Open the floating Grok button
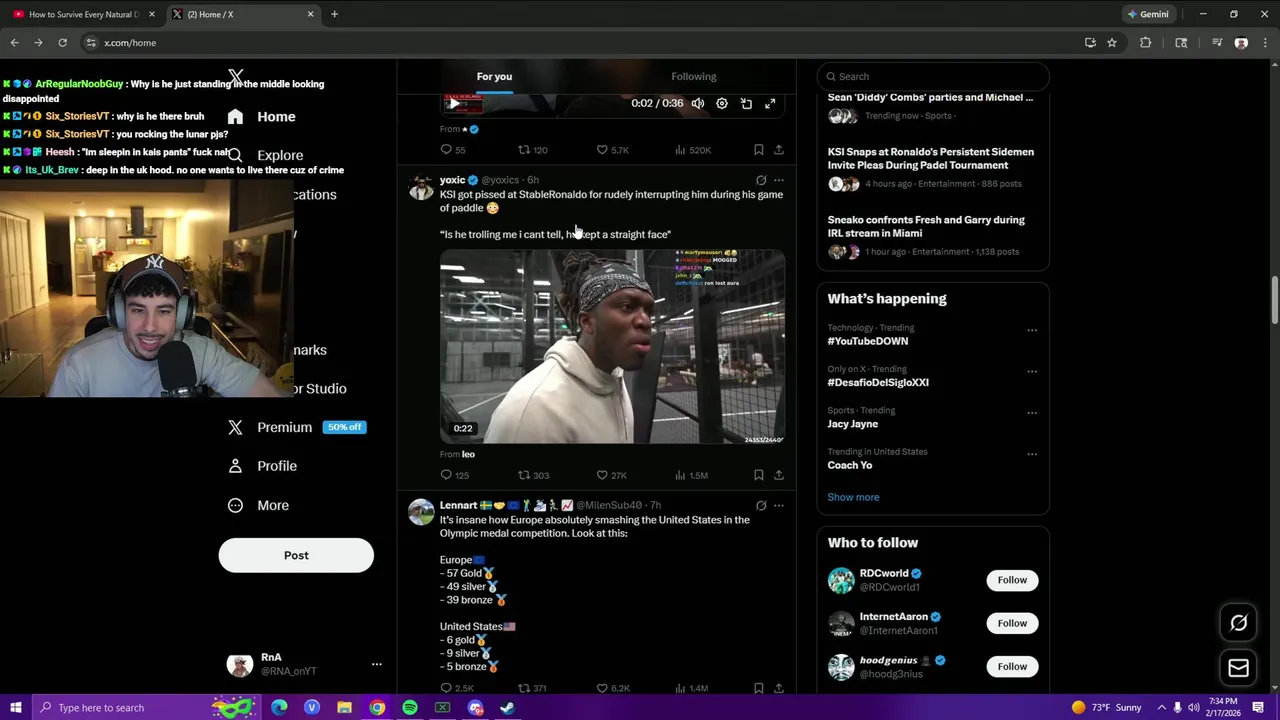Image resolution: width=1280 pixels, height=720 pixels. point(1238,623)
